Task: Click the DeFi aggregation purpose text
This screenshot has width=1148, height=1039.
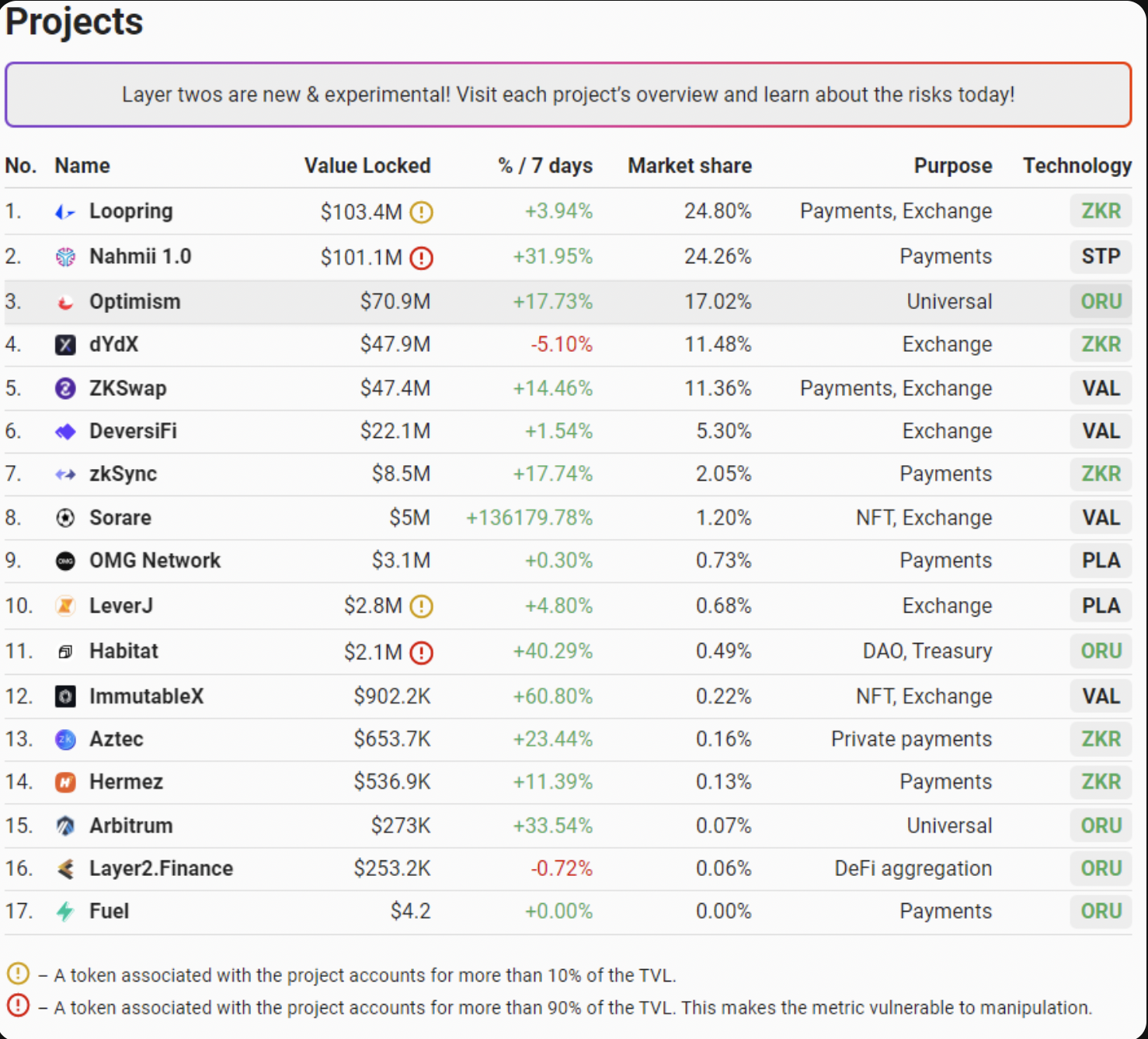Action: [913, 868]
